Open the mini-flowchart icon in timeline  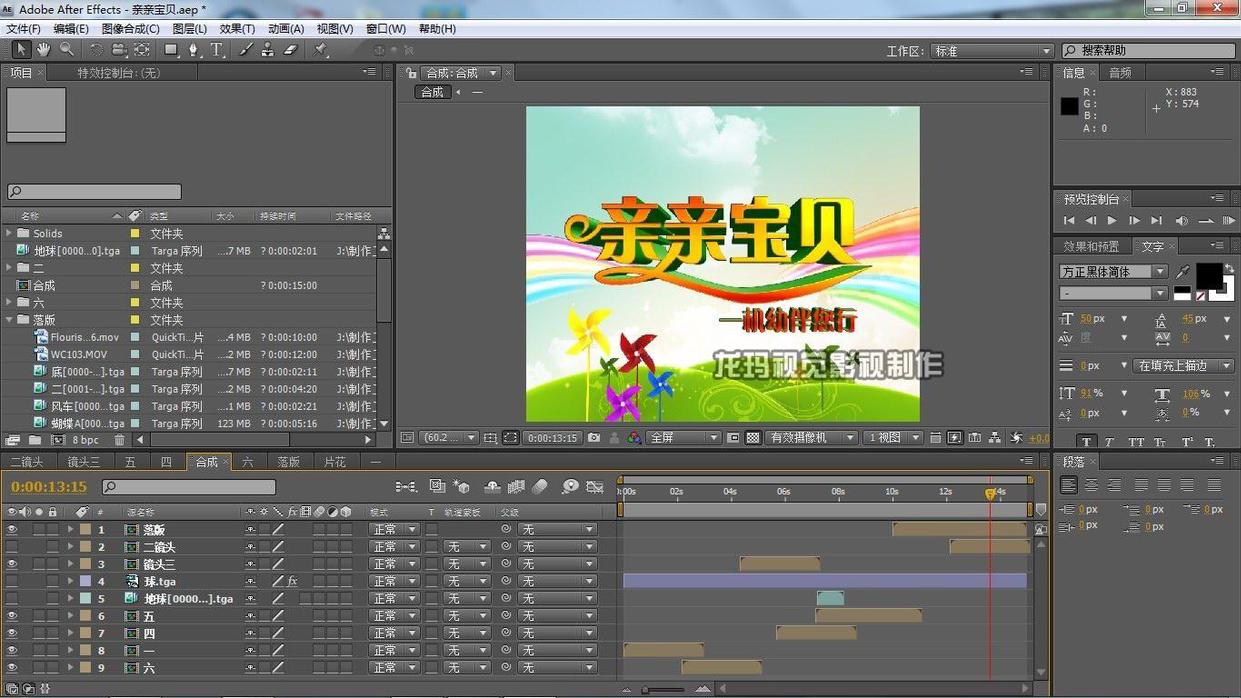406,487
